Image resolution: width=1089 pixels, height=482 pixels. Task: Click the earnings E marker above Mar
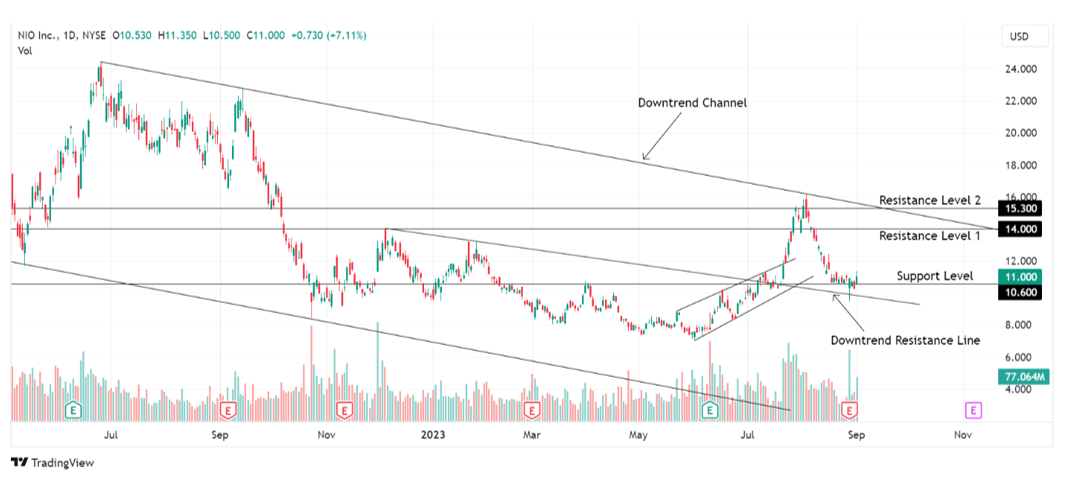click(531, 410)
